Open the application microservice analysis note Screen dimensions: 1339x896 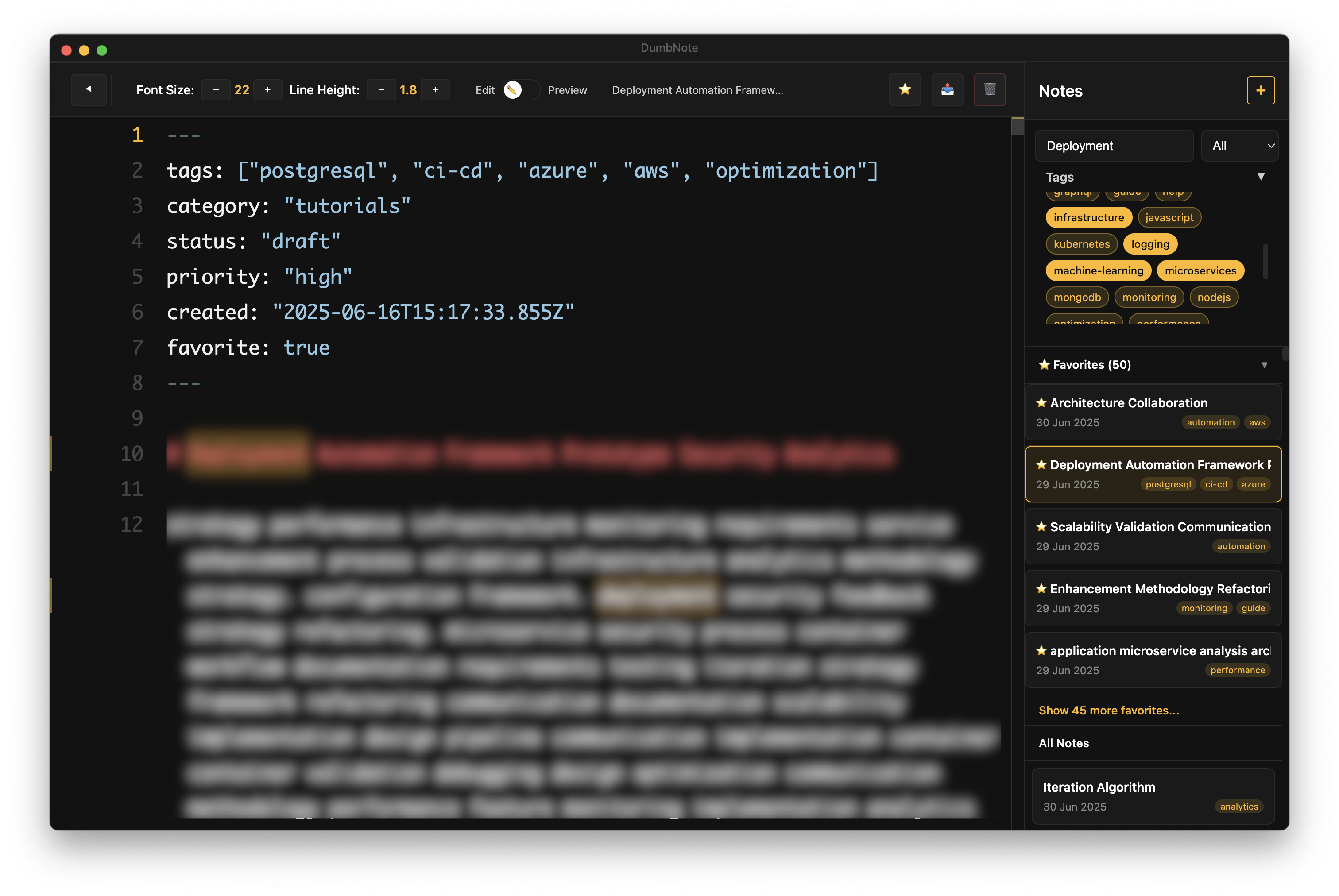(1153, 660)
